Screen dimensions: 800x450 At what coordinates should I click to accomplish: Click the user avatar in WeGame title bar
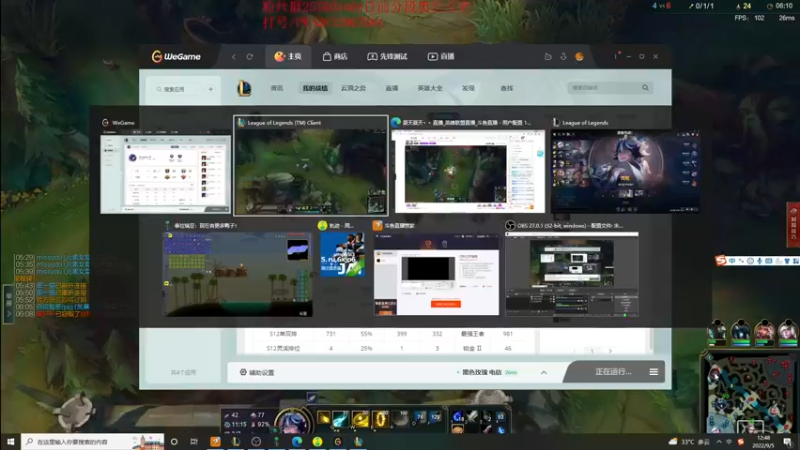pos(580,57)
